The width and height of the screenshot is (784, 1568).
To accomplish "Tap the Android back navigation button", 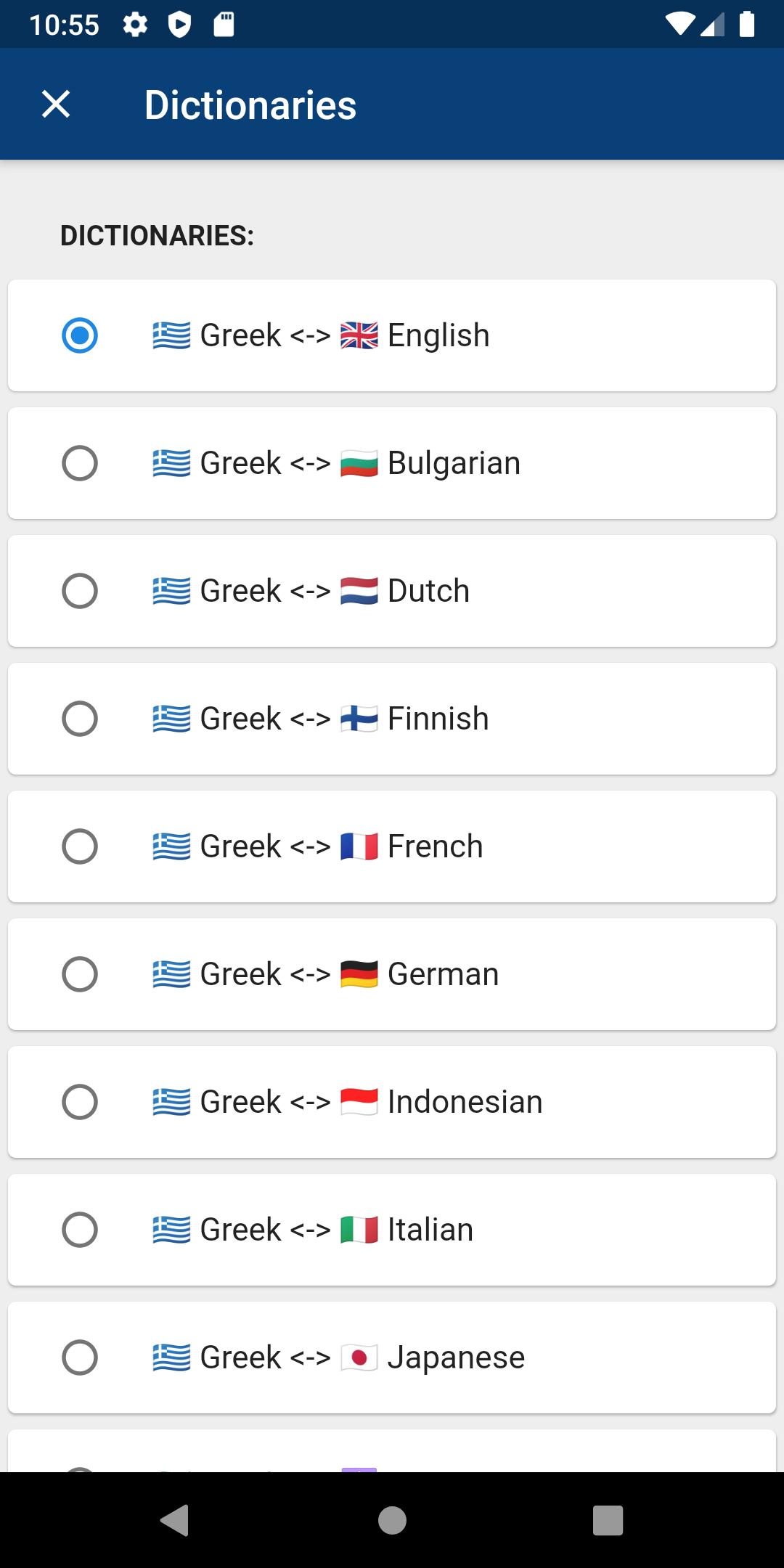I will pyautogui.click(x=175, y=1520).
